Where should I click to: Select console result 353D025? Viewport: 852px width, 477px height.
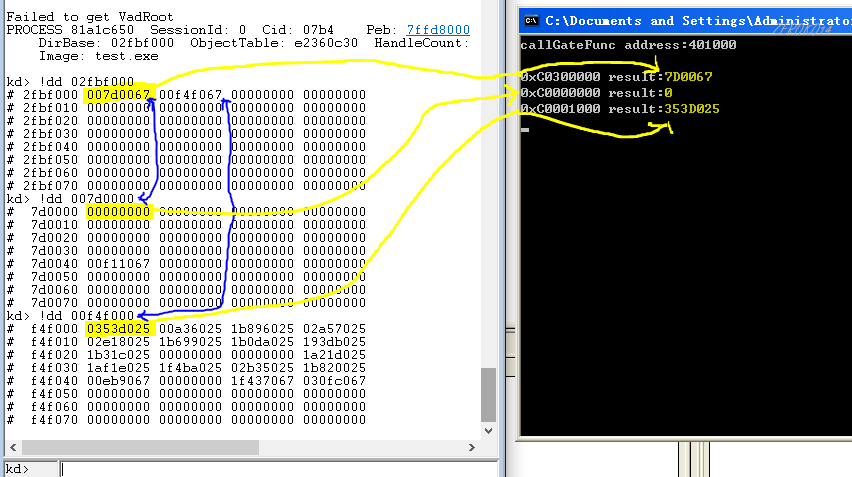(692, 109)
